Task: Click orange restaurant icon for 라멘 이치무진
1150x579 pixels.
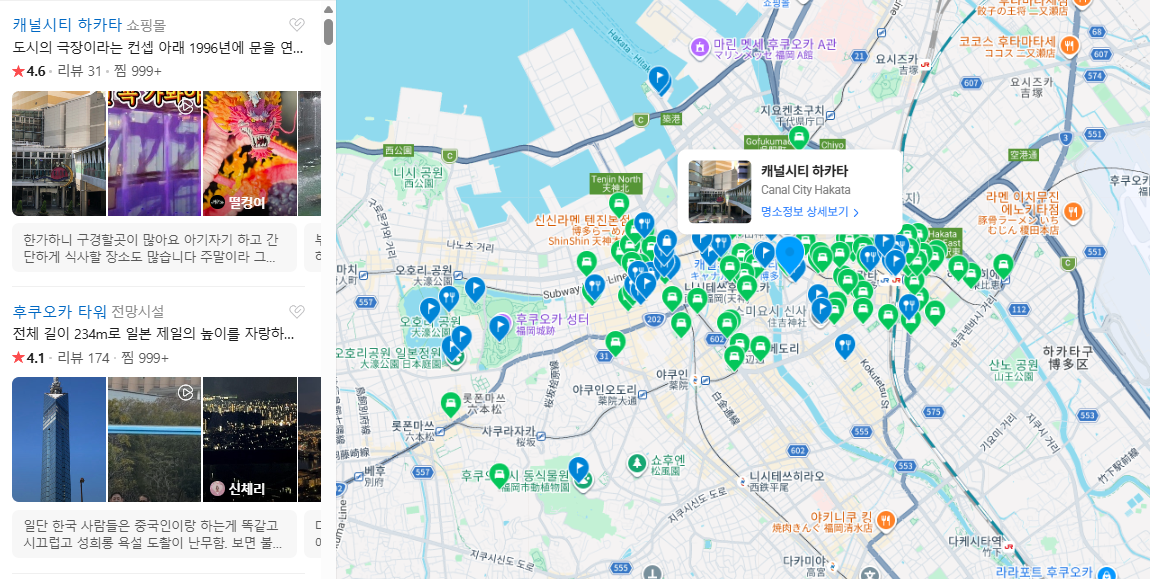Action: 1073,212
